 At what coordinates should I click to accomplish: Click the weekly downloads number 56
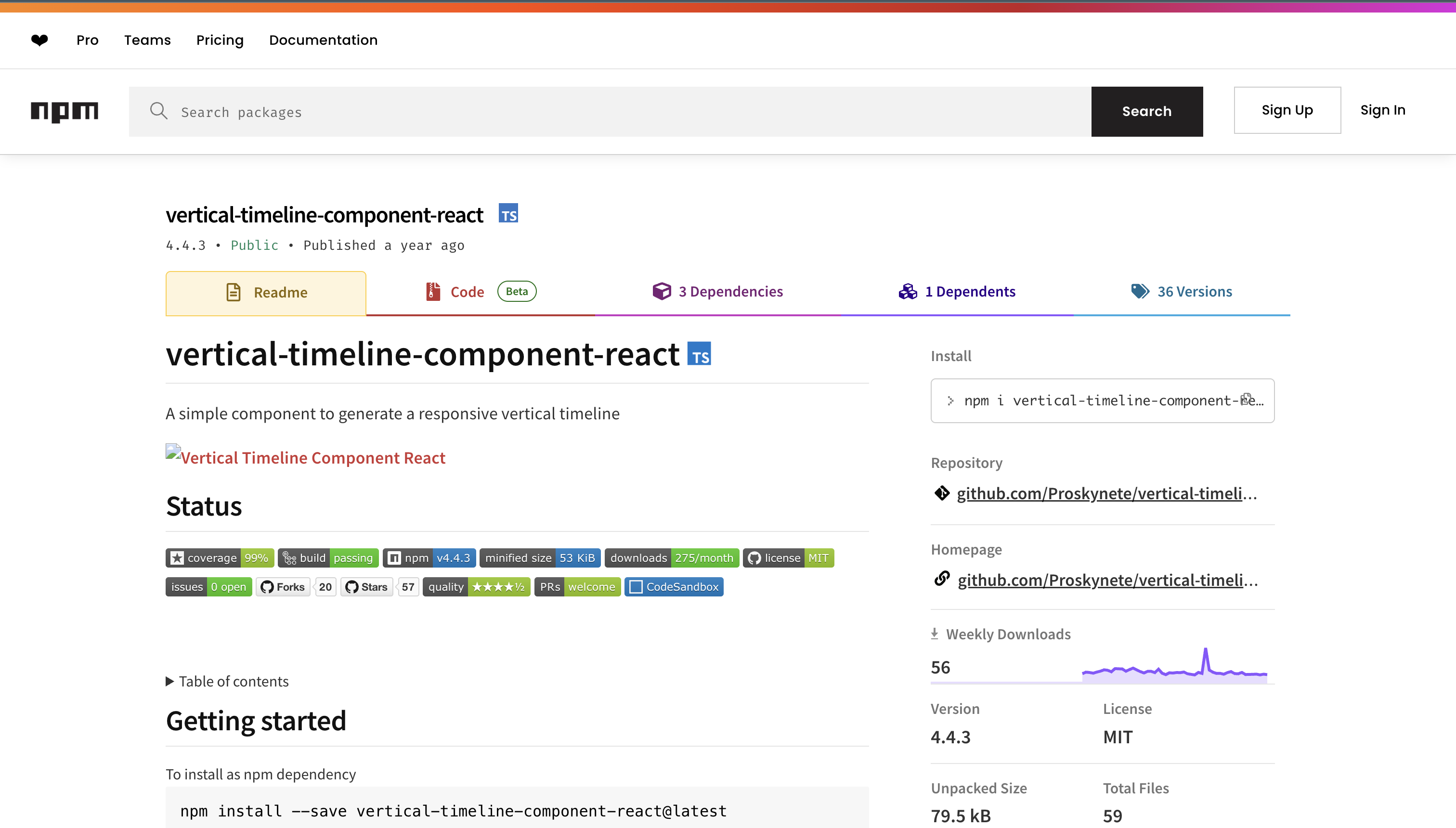click(x=940, y=667)
